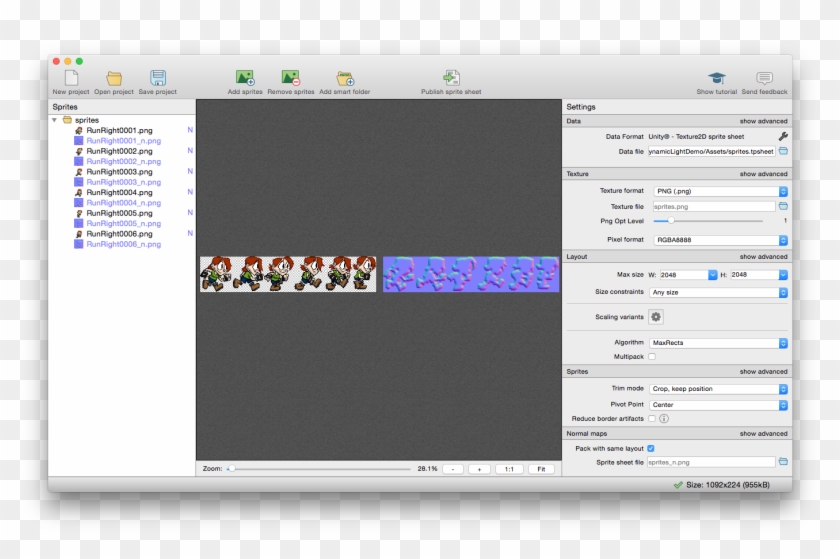Click the Remove sprites icon
The image size is (840, 559).
click(x=290, y=78)
